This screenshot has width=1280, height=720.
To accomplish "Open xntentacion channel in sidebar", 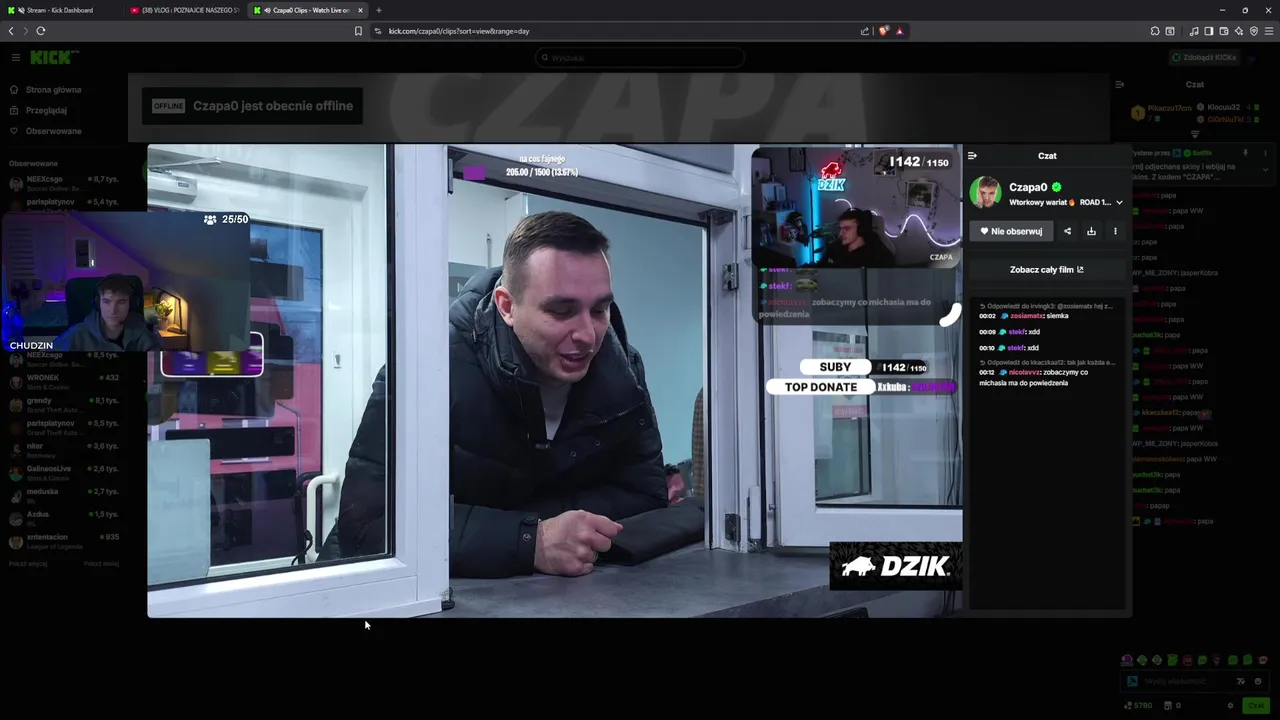I will 64,540.
